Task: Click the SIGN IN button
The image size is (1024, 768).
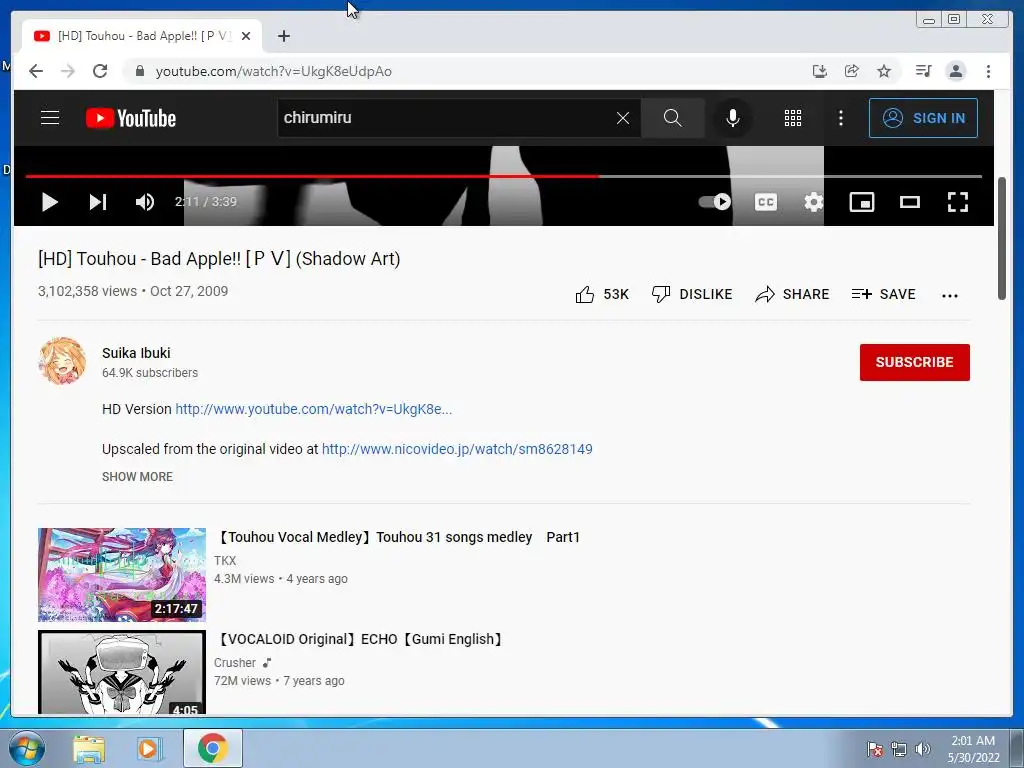Action: click(x=923, y=118)
